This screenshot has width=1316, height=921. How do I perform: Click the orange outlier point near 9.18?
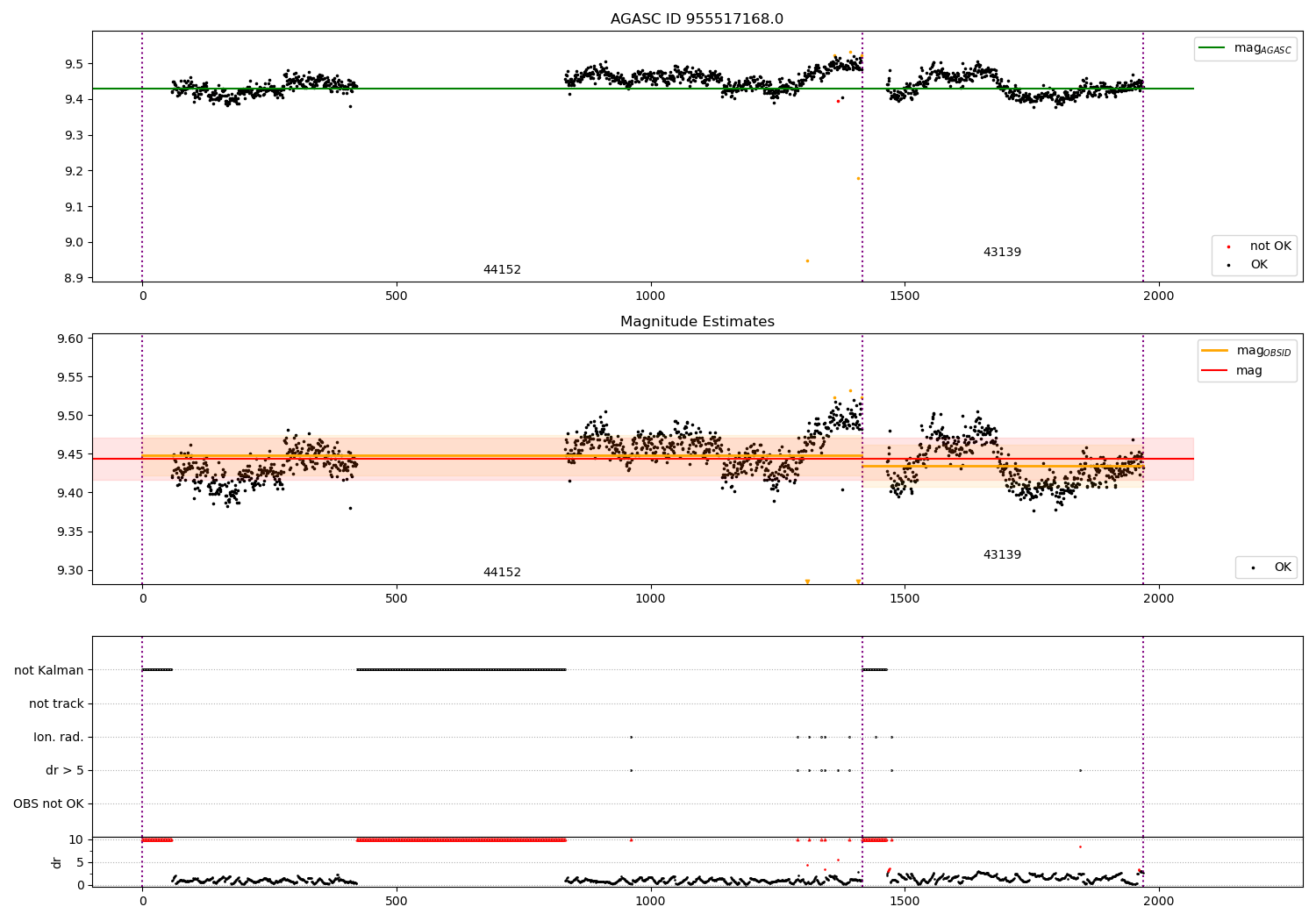point(858,178)
